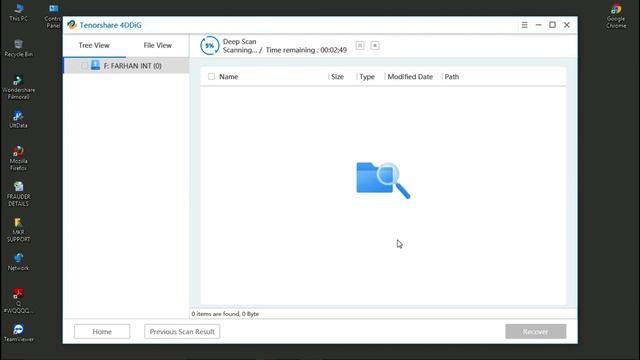Image resolution: width=640 pixels, height=360 pixels.
Task: Open the Control Panel desktop icon
Action: [x=53, y=16]
